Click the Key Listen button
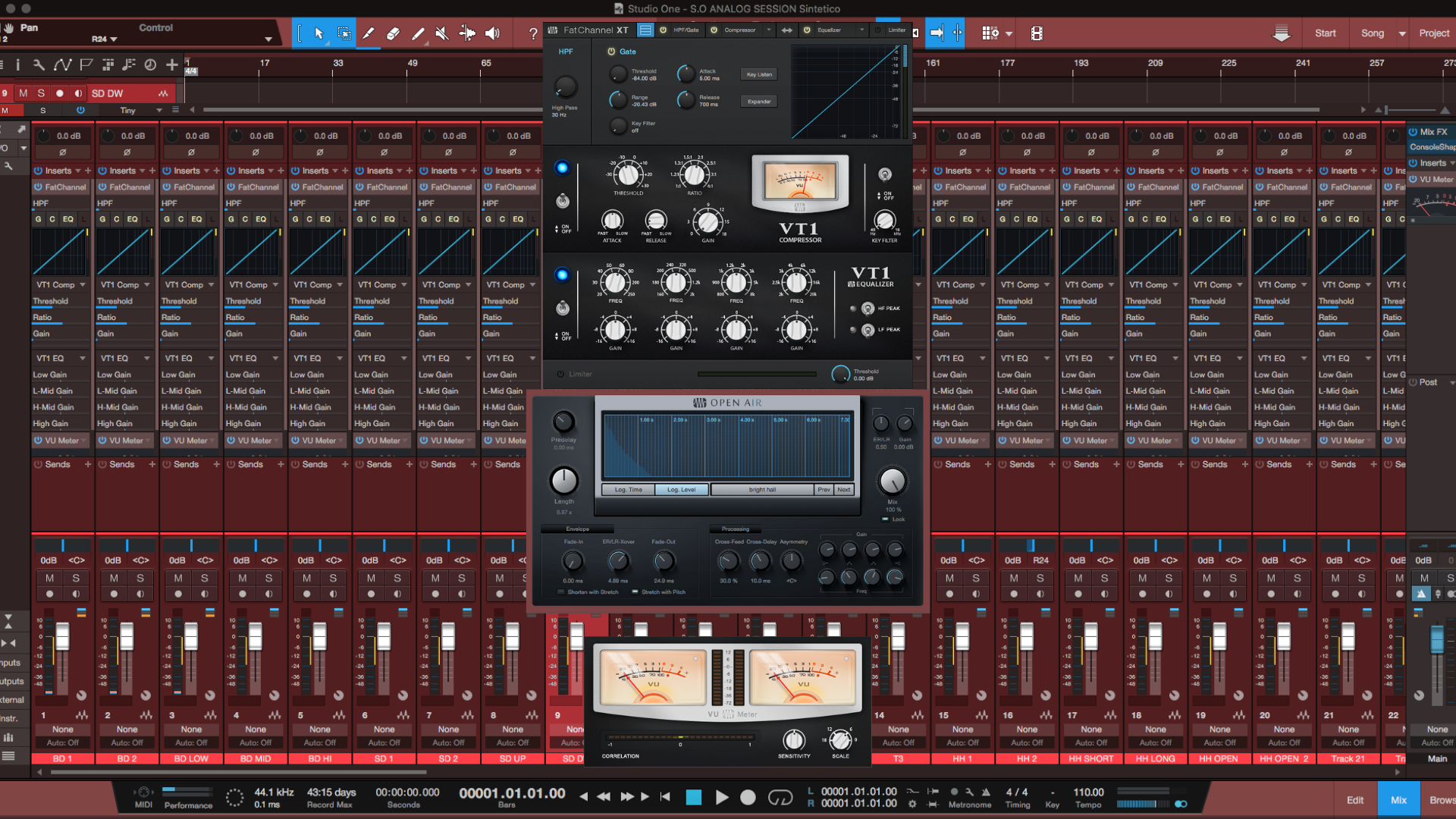 point(759,74)
